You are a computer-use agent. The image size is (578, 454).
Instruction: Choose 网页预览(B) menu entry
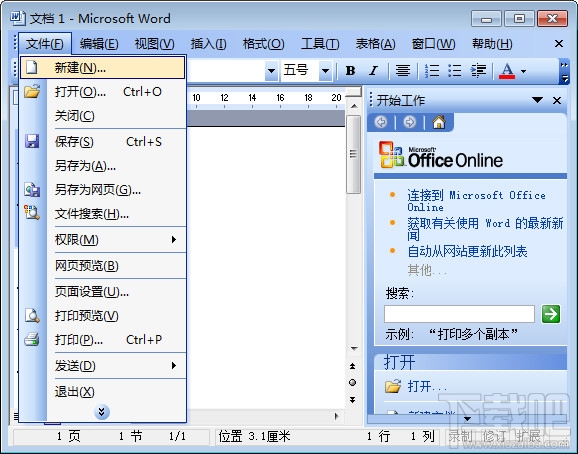tap(102, 266)
